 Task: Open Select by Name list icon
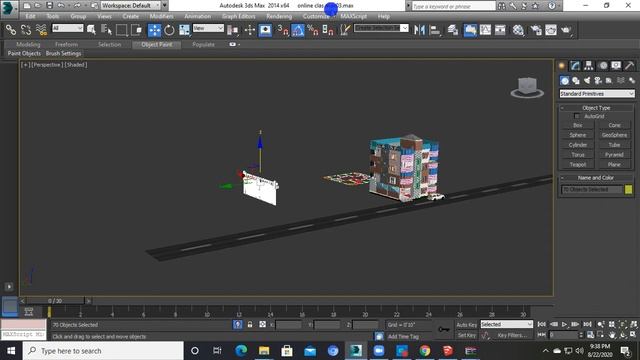coord(106,30)
